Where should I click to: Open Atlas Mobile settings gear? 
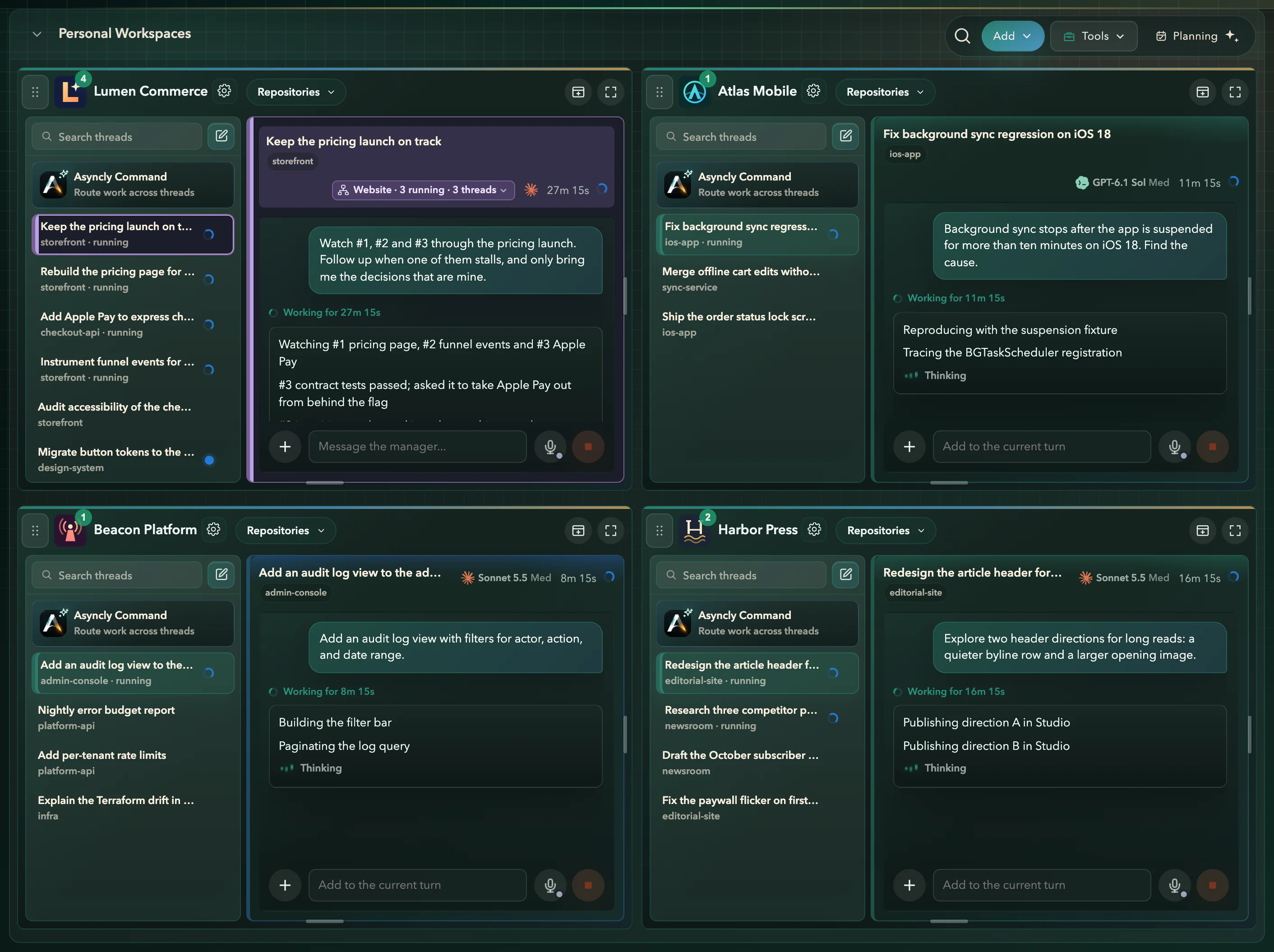coord(813,91)
